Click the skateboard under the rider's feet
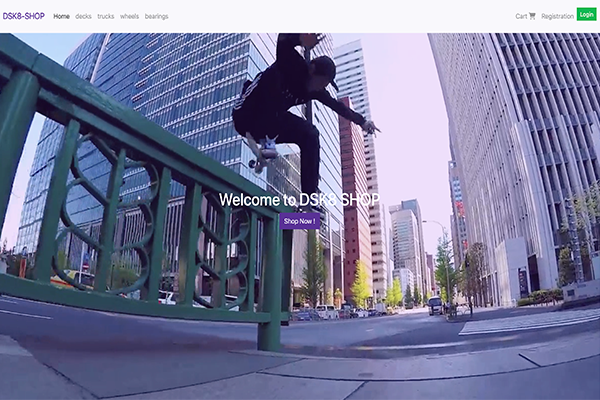 (264, 151)
